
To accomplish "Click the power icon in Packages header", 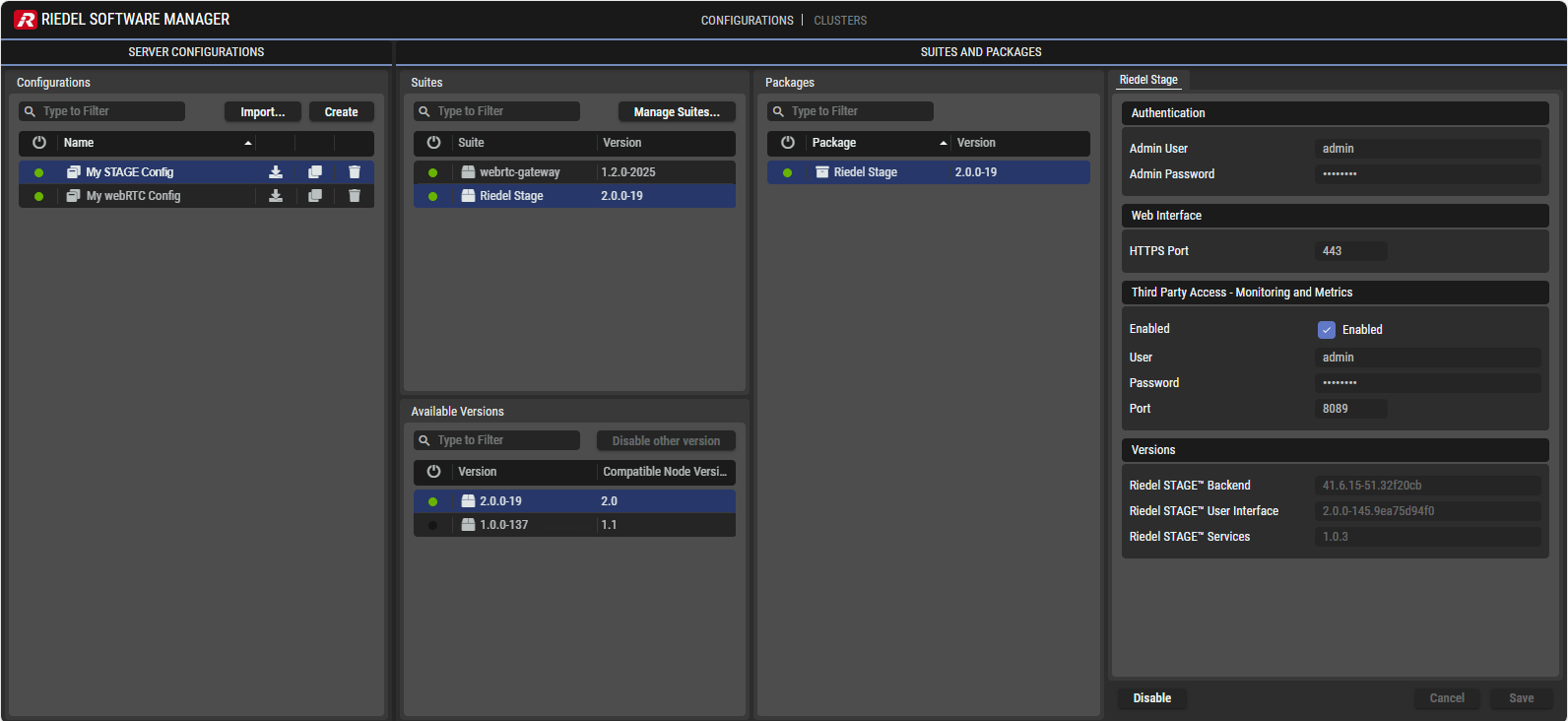I will coord(788,143).
